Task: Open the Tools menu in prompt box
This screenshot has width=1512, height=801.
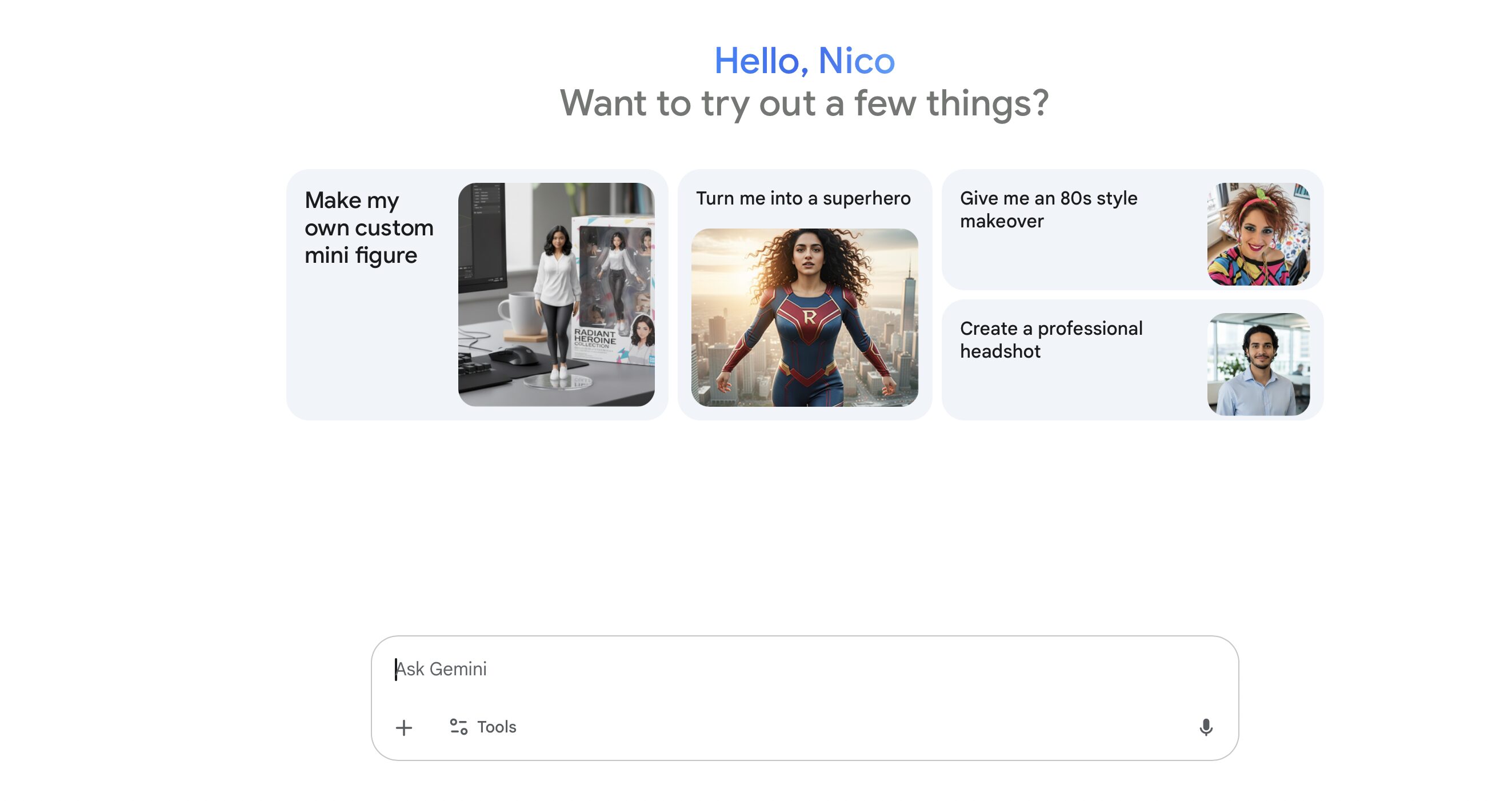Action: pos(482,727)
